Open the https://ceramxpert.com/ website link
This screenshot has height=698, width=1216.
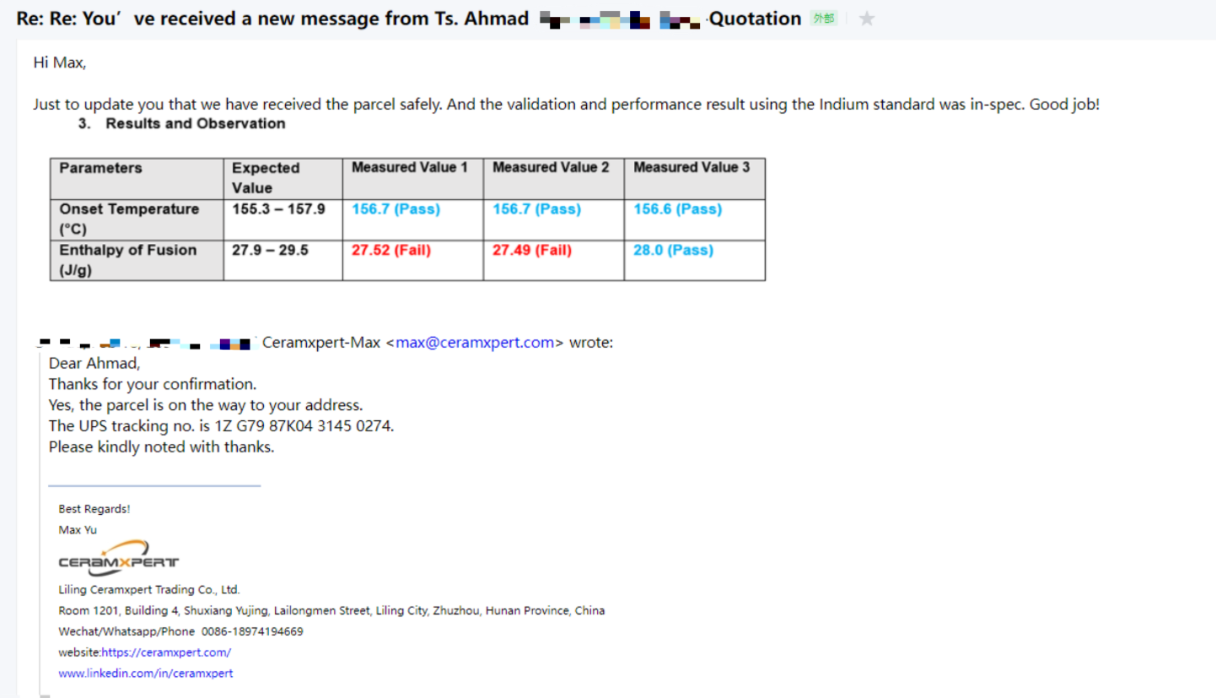coord(166,652)
